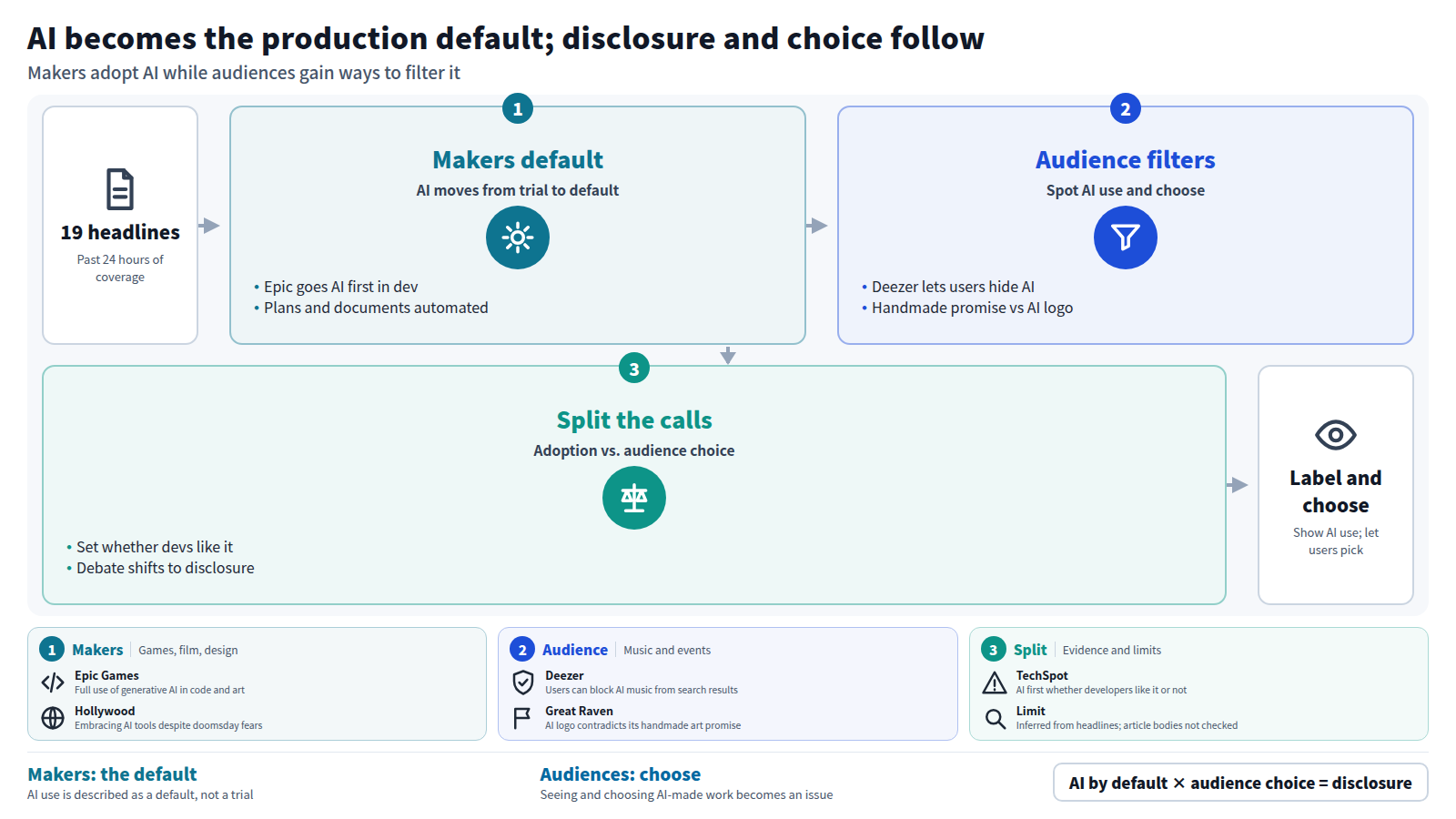1456x819 pixels.
Task: Click the document icon above 19 headlines
Action: pos(120,189)
